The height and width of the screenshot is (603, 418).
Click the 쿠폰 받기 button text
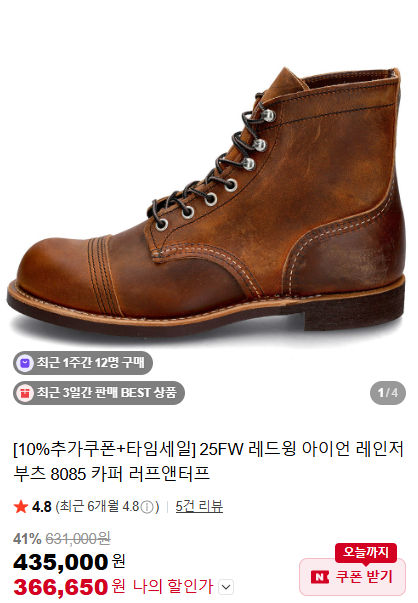(364, 577)
